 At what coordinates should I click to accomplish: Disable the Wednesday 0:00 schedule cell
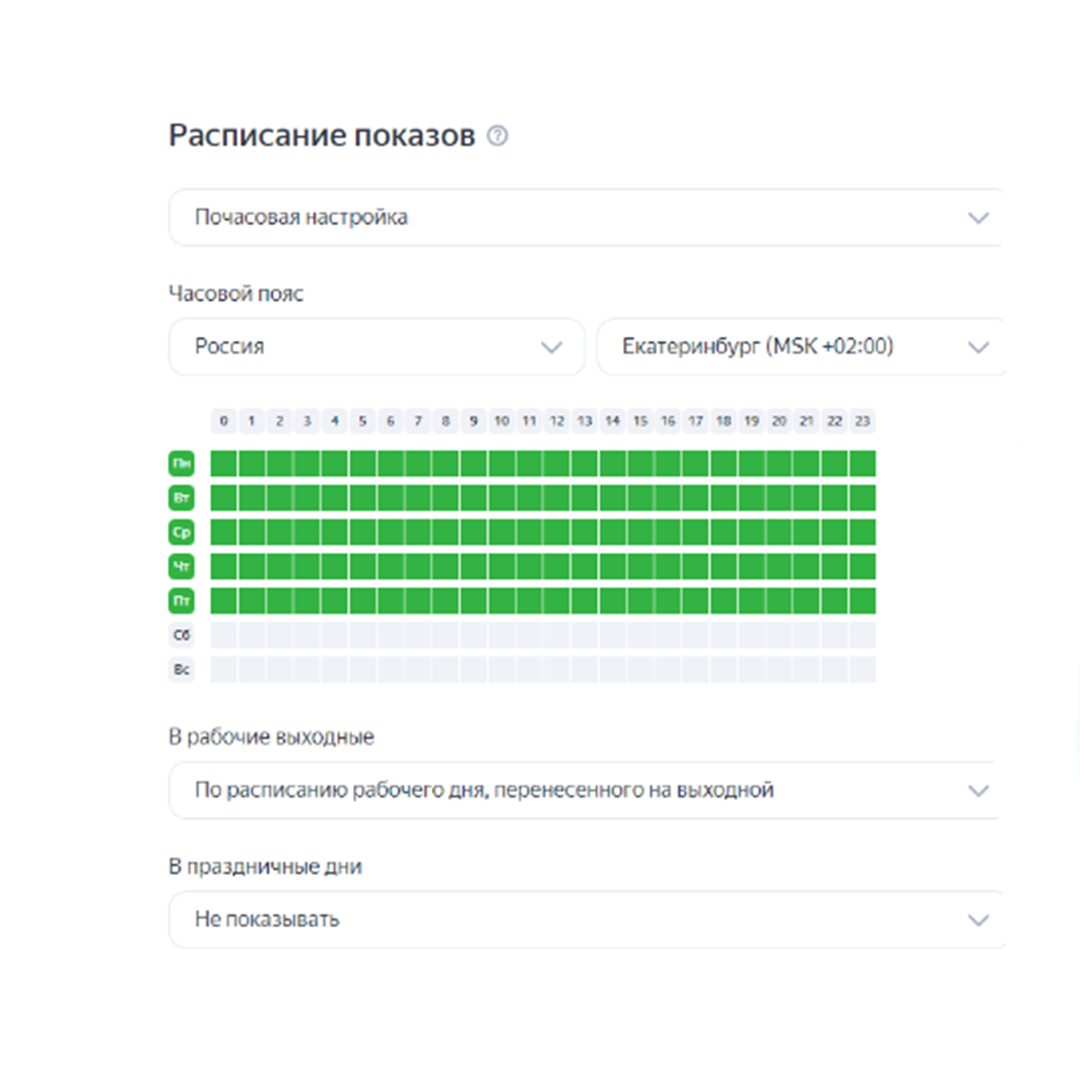[223, 532]
